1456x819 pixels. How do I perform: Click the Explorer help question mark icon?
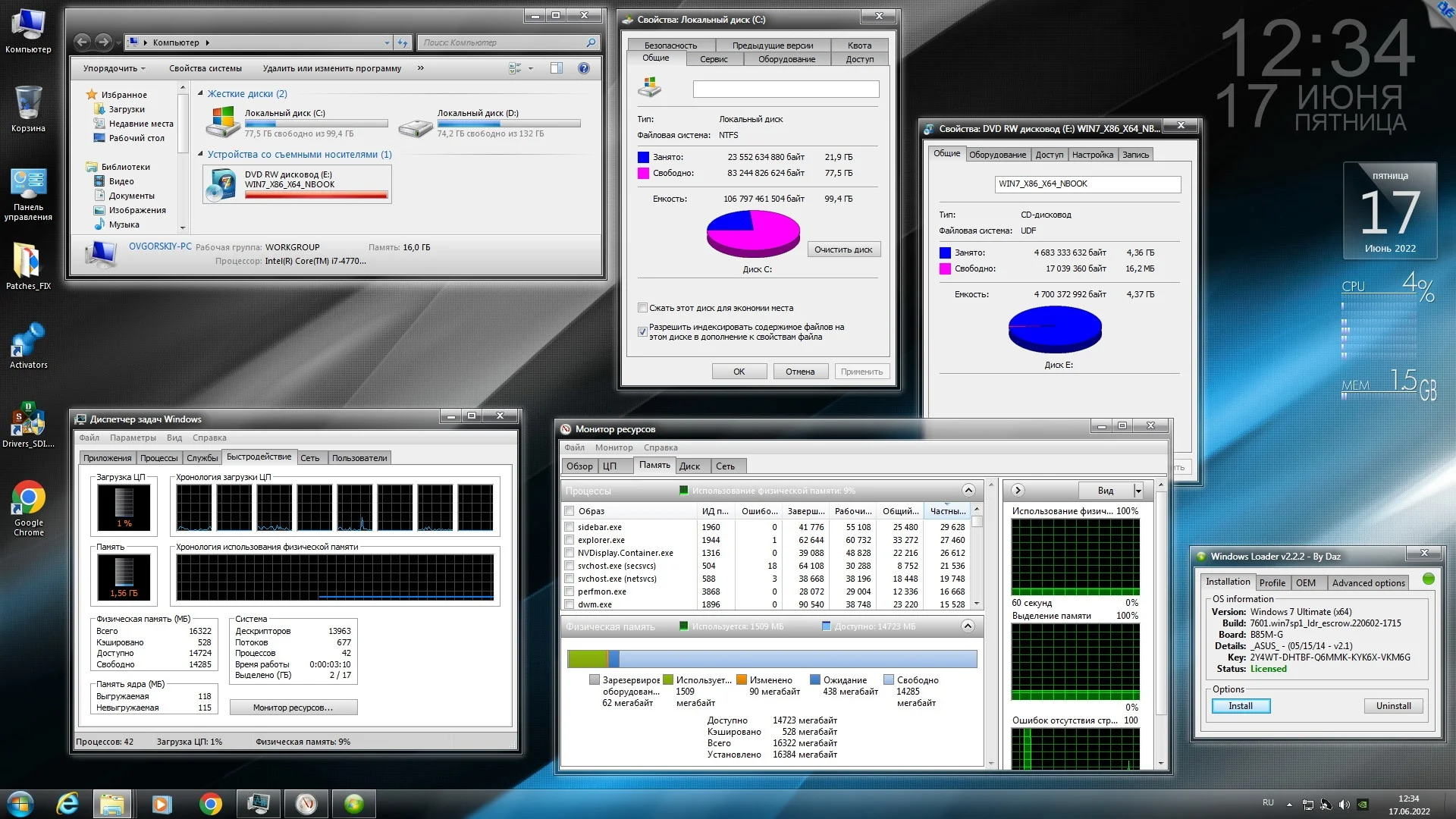click(x=583, y=68)
